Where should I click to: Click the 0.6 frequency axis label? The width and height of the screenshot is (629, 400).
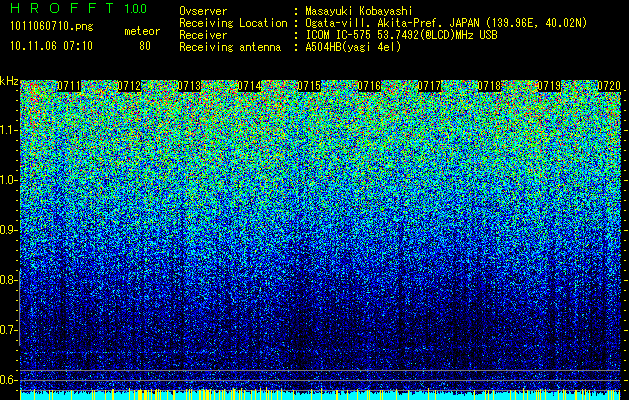[8, 380]
